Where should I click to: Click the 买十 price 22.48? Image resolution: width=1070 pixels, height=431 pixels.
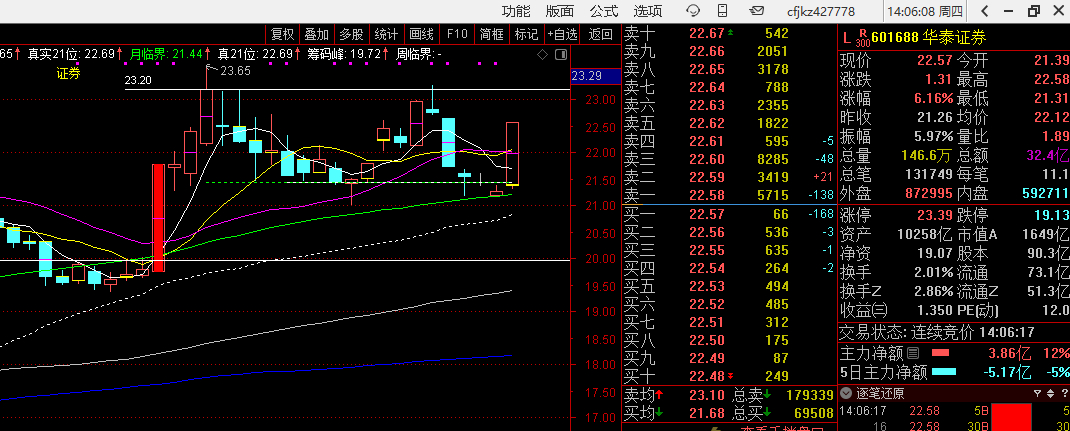(x=706, y=376)
